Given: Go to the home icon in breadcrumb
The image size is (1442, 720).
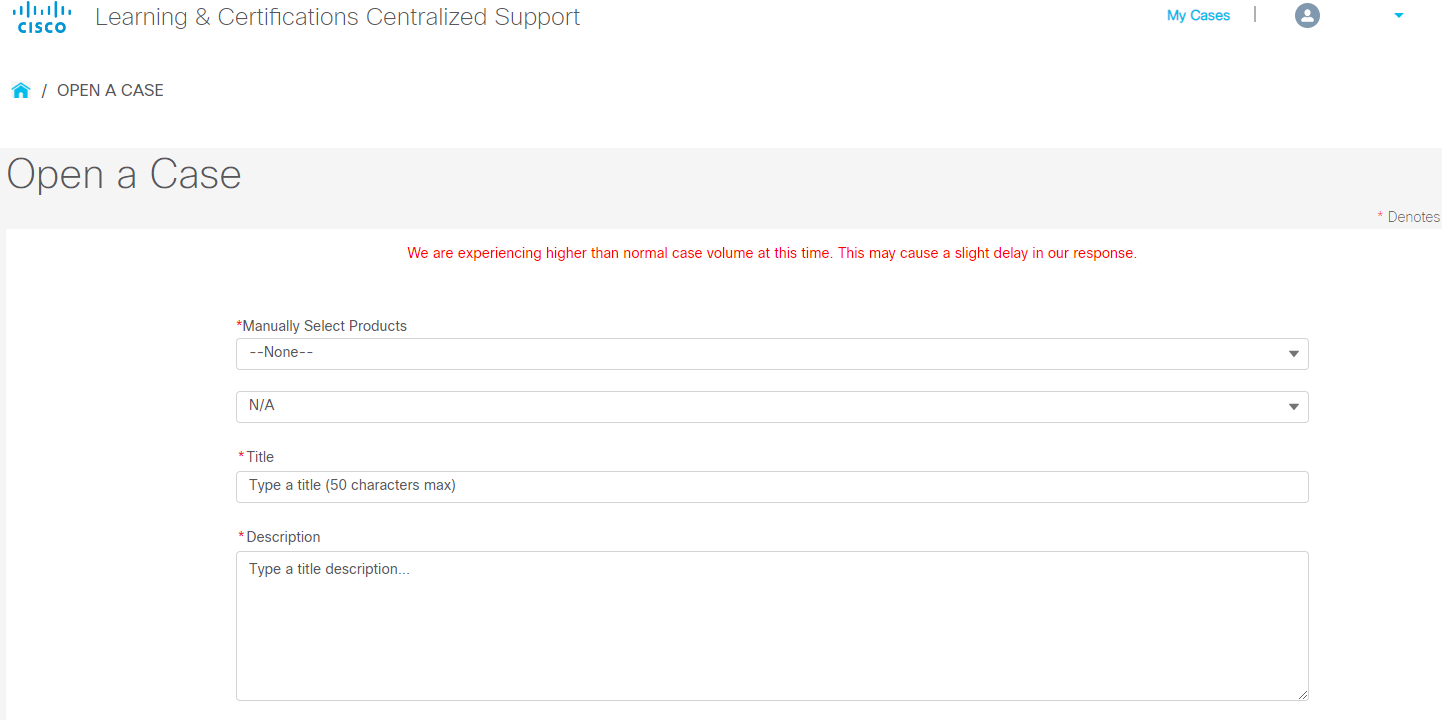Looking at the screenshot, I should 21,90.
